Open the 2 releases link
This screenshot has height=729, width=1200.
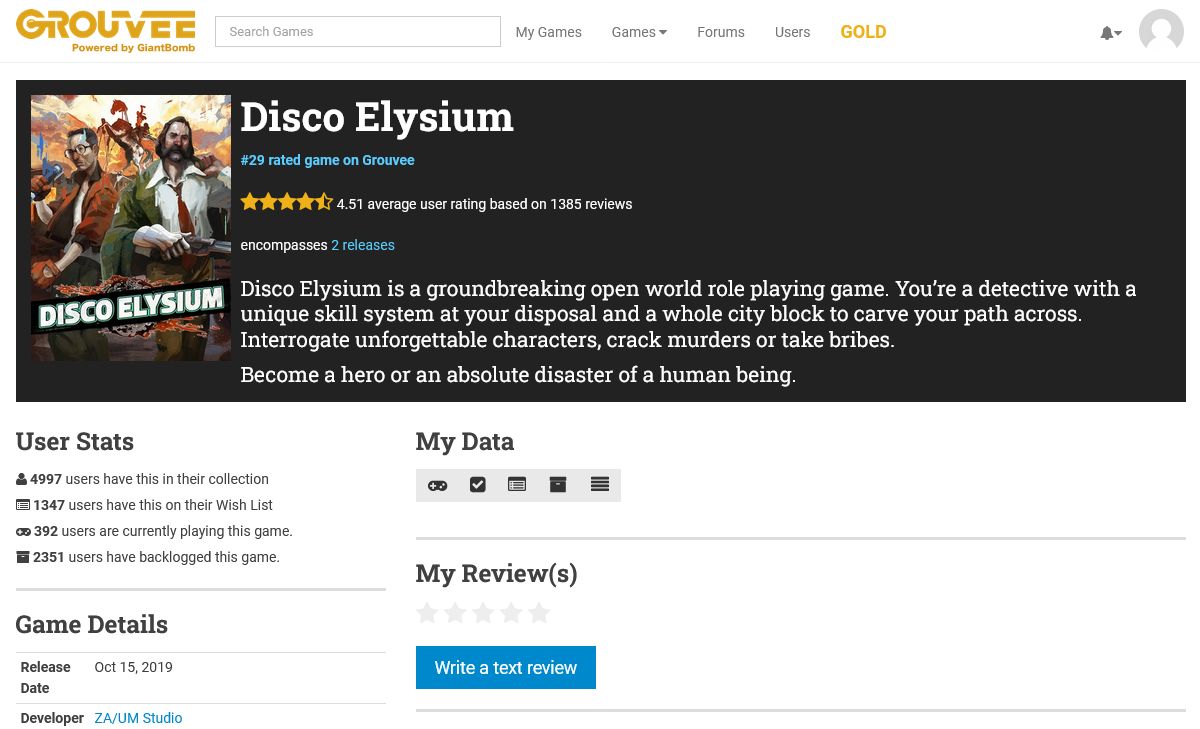coord(362,245)
